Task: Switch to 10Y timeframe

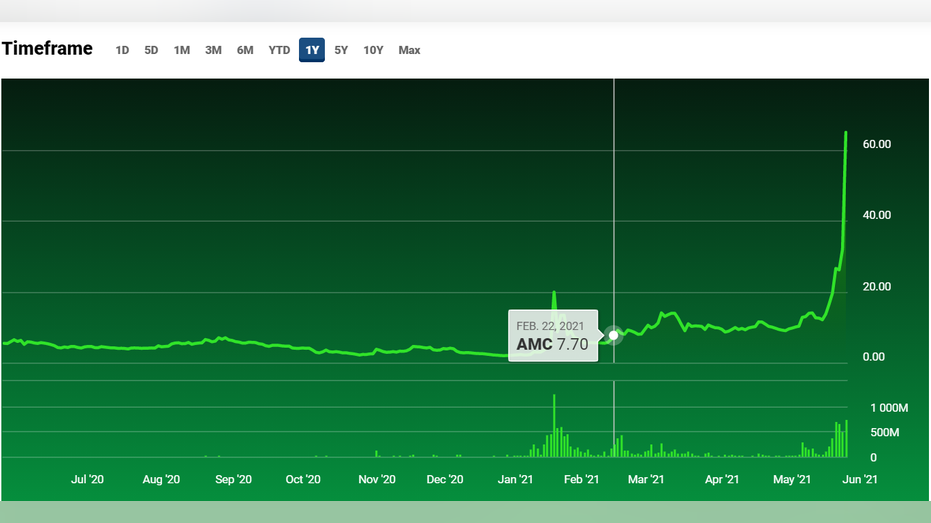Action: pos(373,50)
